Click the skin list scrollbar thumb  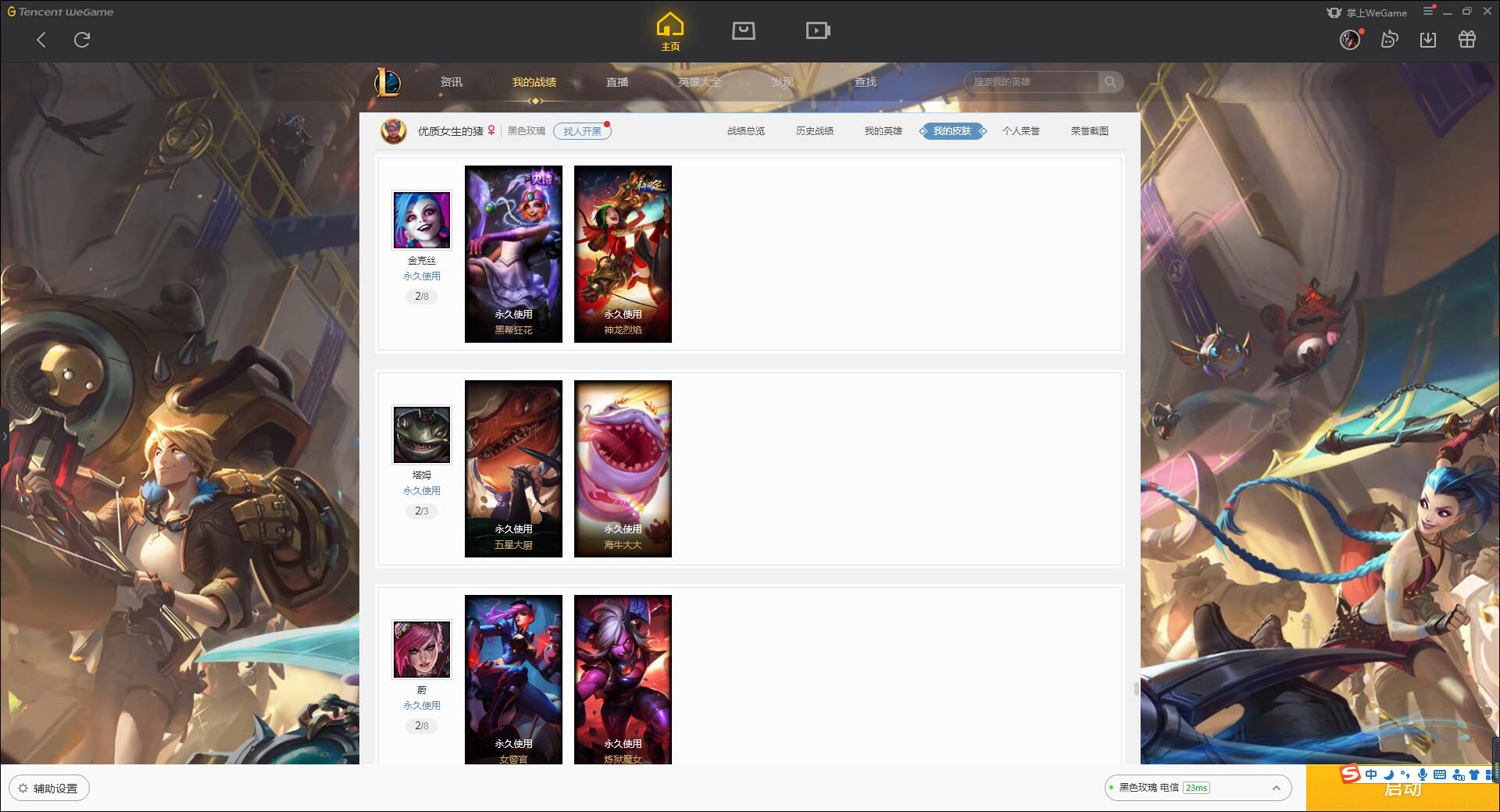coord(1137,689)
